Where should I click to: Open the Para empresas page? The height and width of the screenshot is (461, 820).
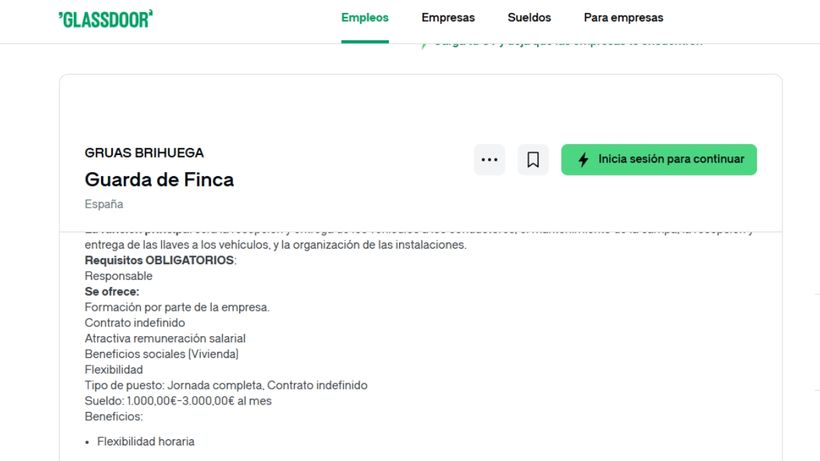[623, 18]
